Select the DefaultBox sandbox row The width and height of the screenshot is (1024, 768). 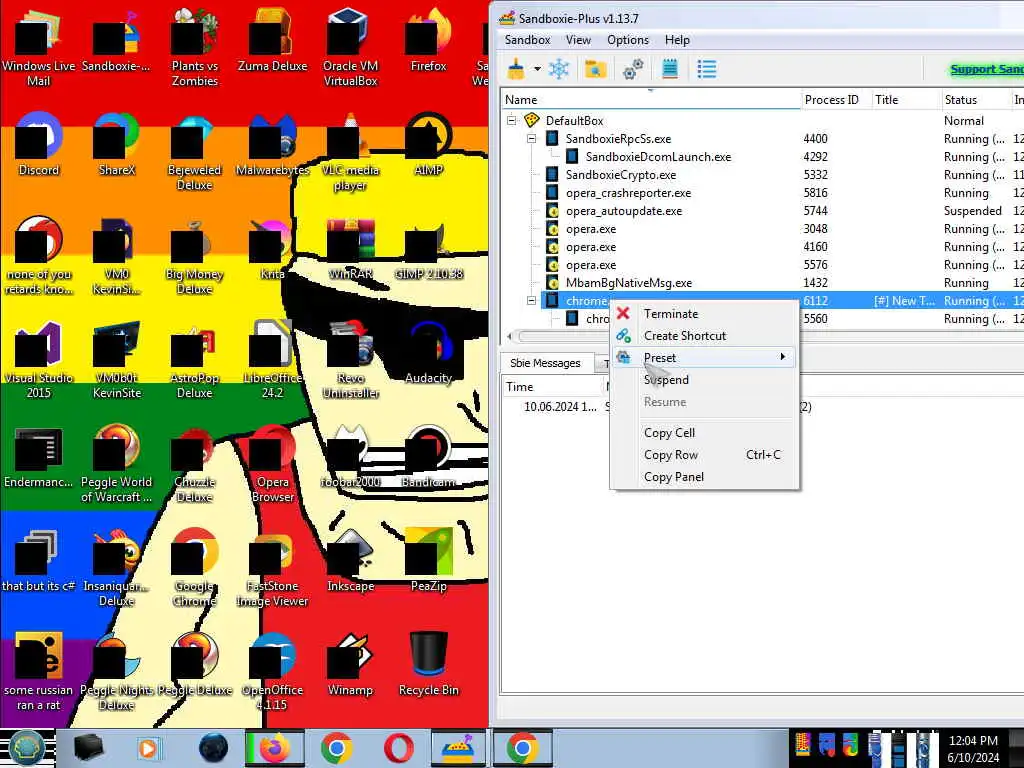762,120
